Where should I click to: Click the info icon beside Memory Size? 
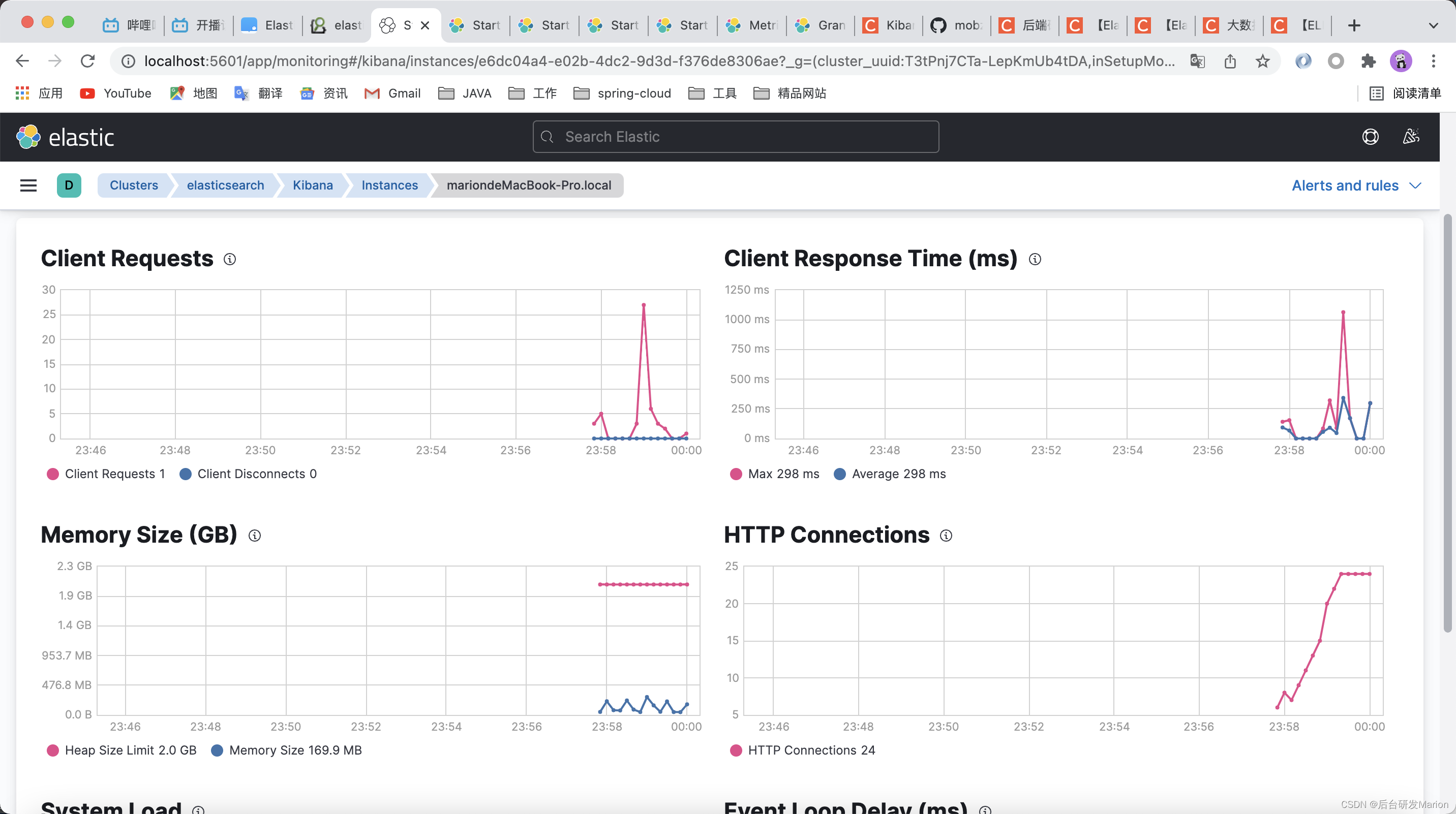click(x=254, y=536)
